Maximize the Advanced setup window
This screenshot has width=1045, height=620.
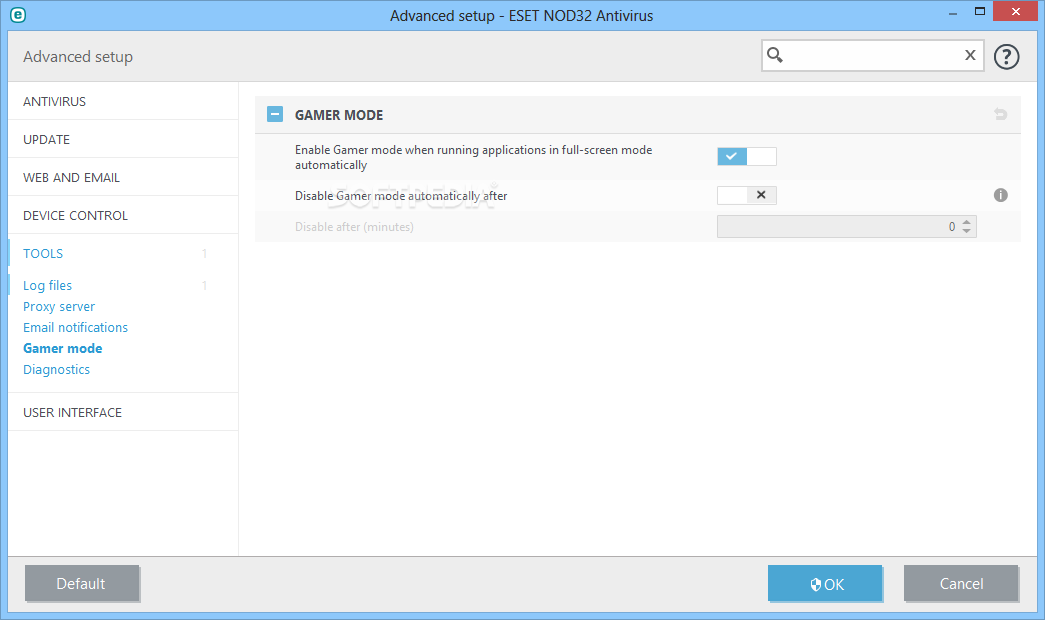980,11
